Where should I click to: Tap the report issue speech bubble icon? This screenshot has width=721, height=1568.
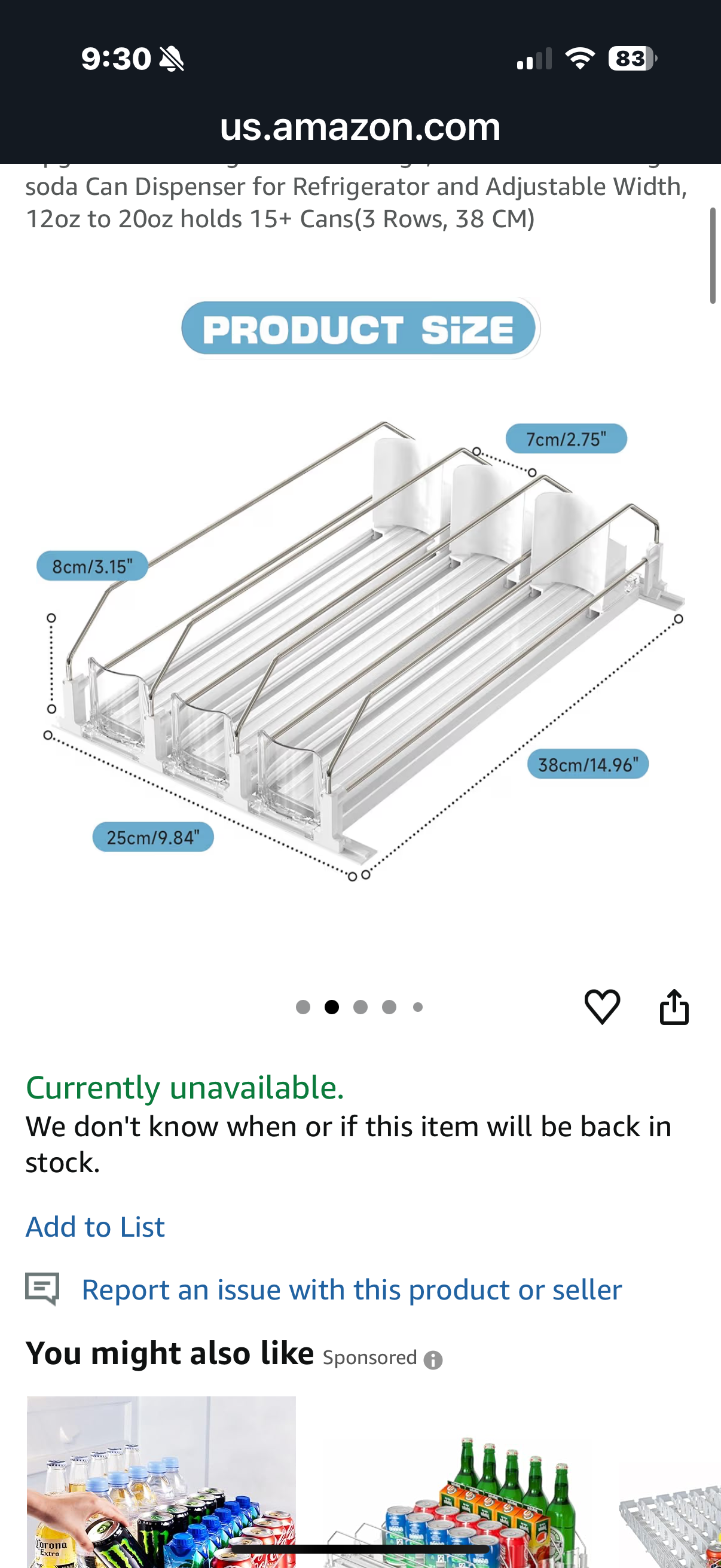click(x=42, y=1289)
